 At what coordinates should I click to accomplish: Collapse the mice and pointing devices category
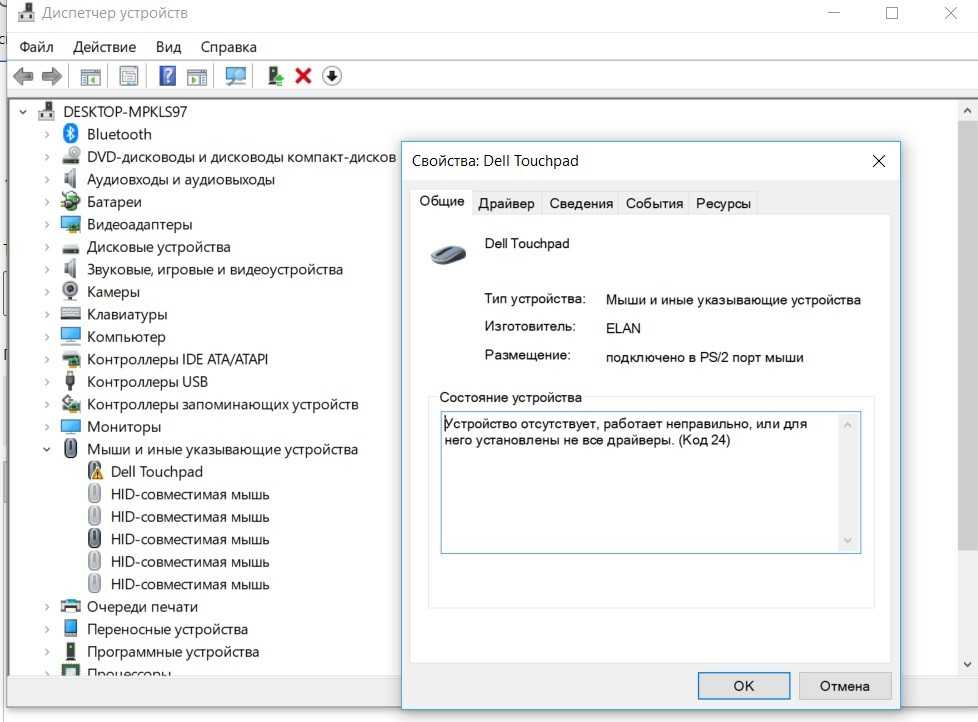[46, 450]
